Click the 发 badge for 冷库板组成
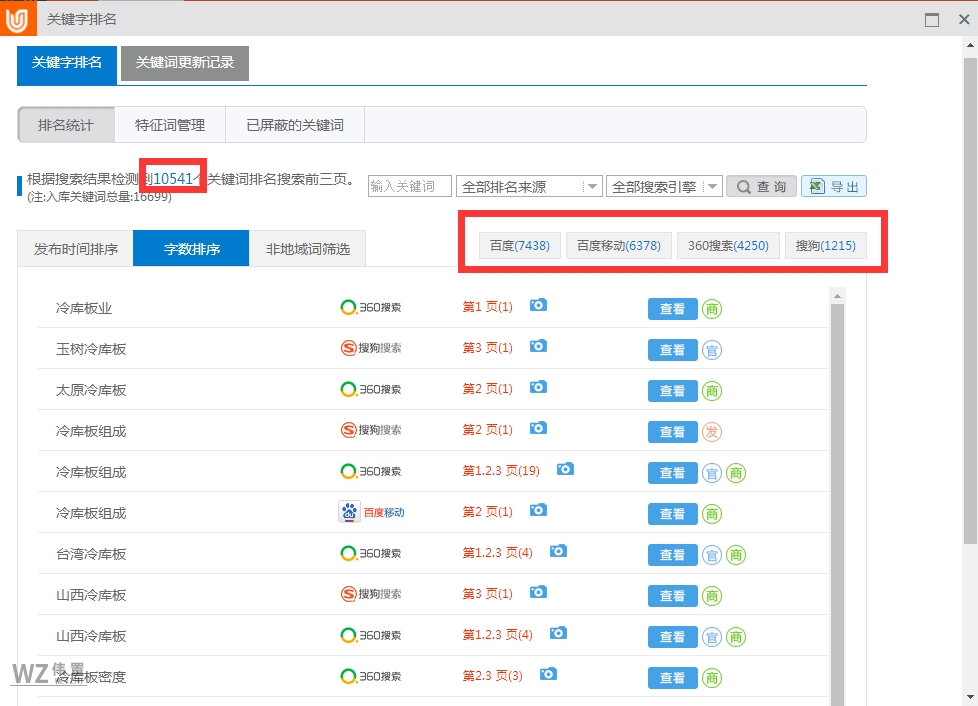This screenshot has width=978, height=706. (711, 432)
